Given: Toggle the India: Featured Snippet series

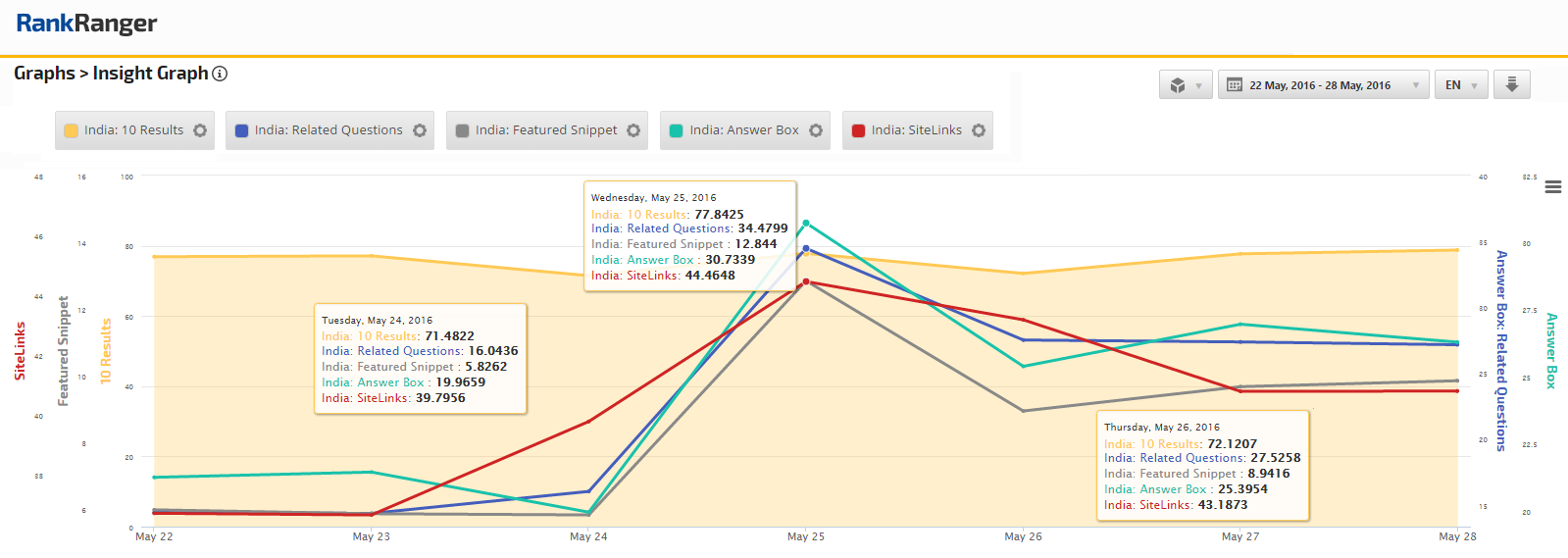Looking at the screenshot, I should click(545, 130).
